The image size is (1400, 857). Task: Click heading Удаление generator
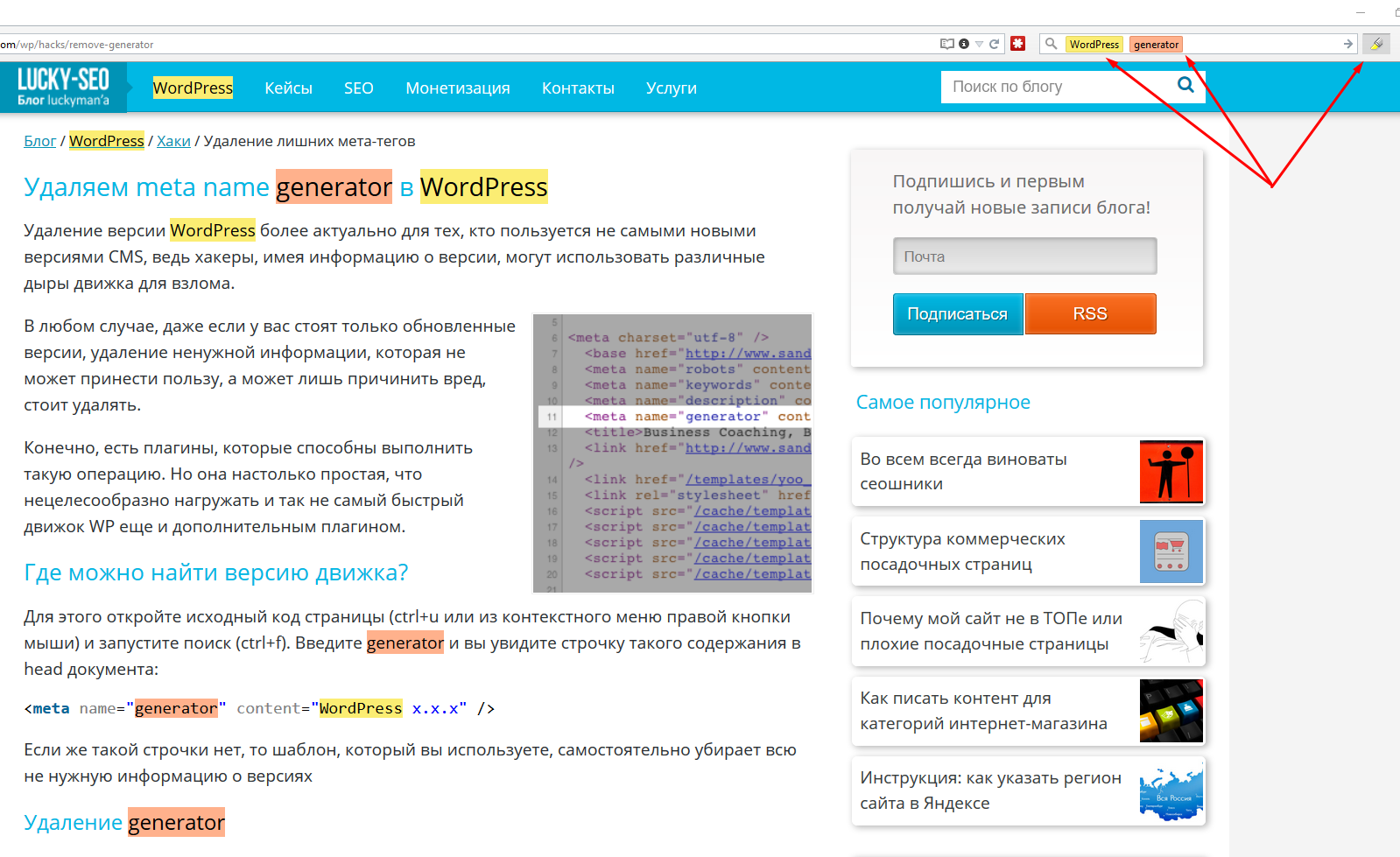(124, 822)
